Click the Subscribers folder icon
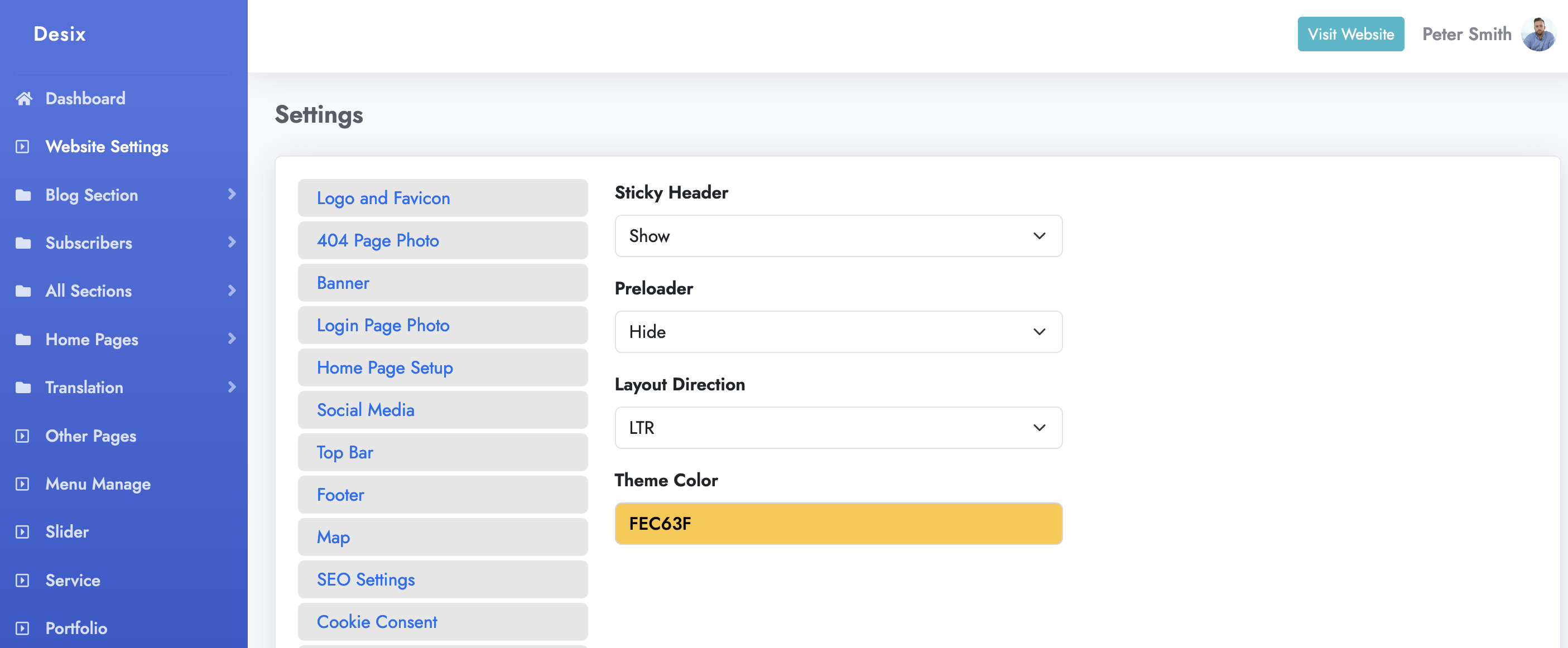The height and width of the screenshot is (648, 1568). [23, 243]
